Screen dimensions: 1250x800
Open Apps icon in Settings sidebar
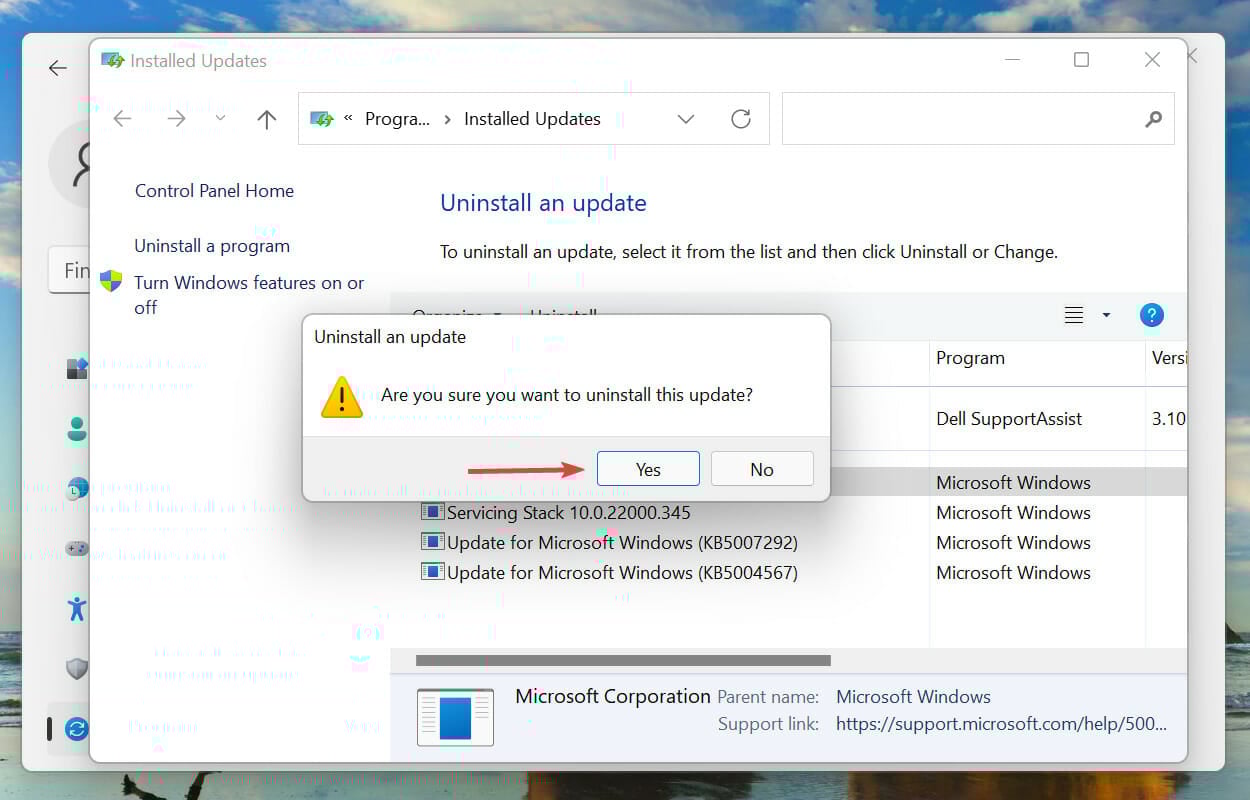point(77,368)
